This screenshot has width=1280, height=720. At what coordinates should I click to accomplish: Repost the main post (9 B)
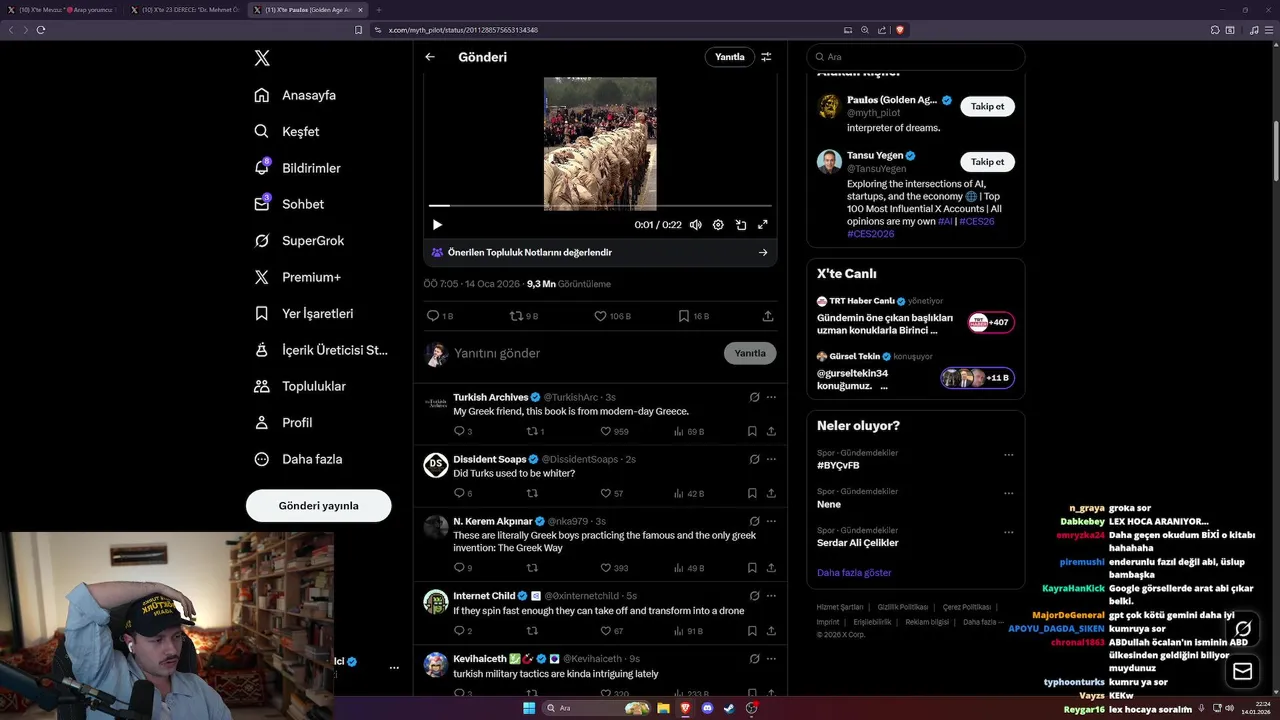click(x=517, y=316)
